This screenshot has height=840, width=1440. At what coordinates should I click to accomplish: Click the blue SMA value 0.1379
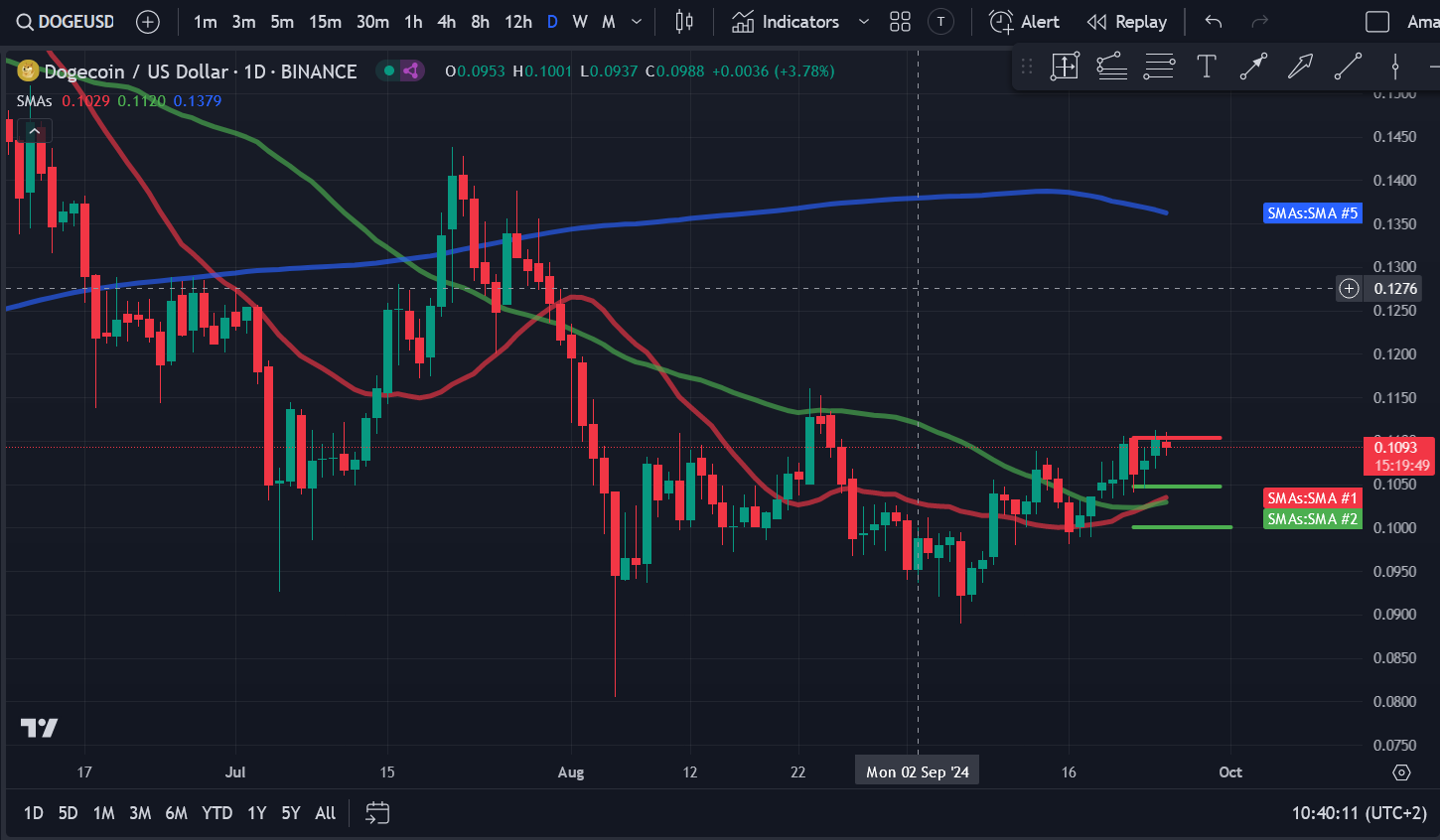pyautogui.click(x=197, y=101)
